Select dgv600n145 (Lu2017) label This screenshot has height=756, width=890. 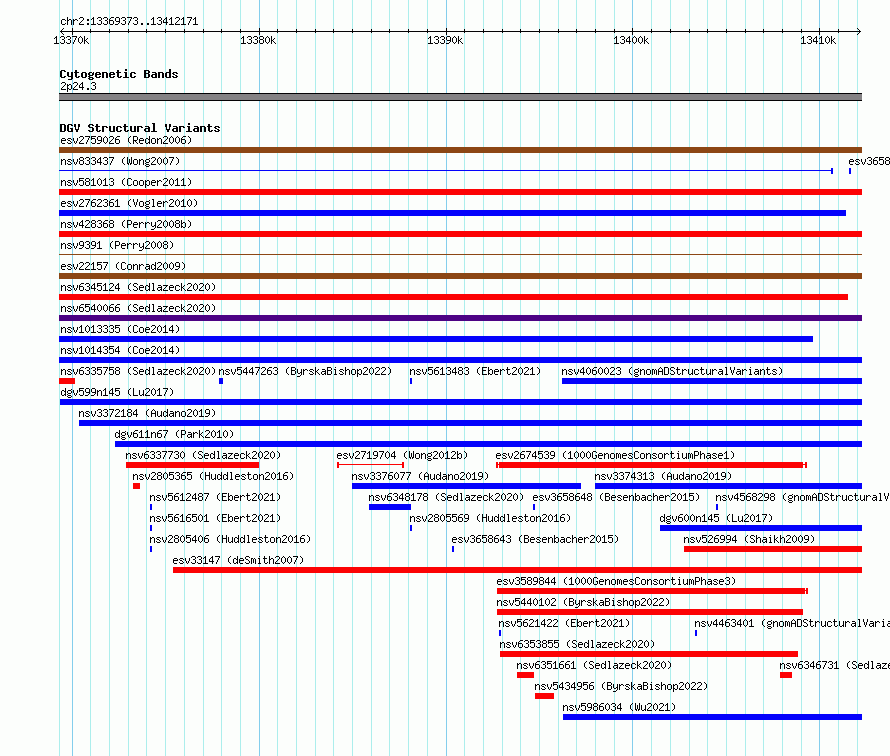click(x=716, y=518)
